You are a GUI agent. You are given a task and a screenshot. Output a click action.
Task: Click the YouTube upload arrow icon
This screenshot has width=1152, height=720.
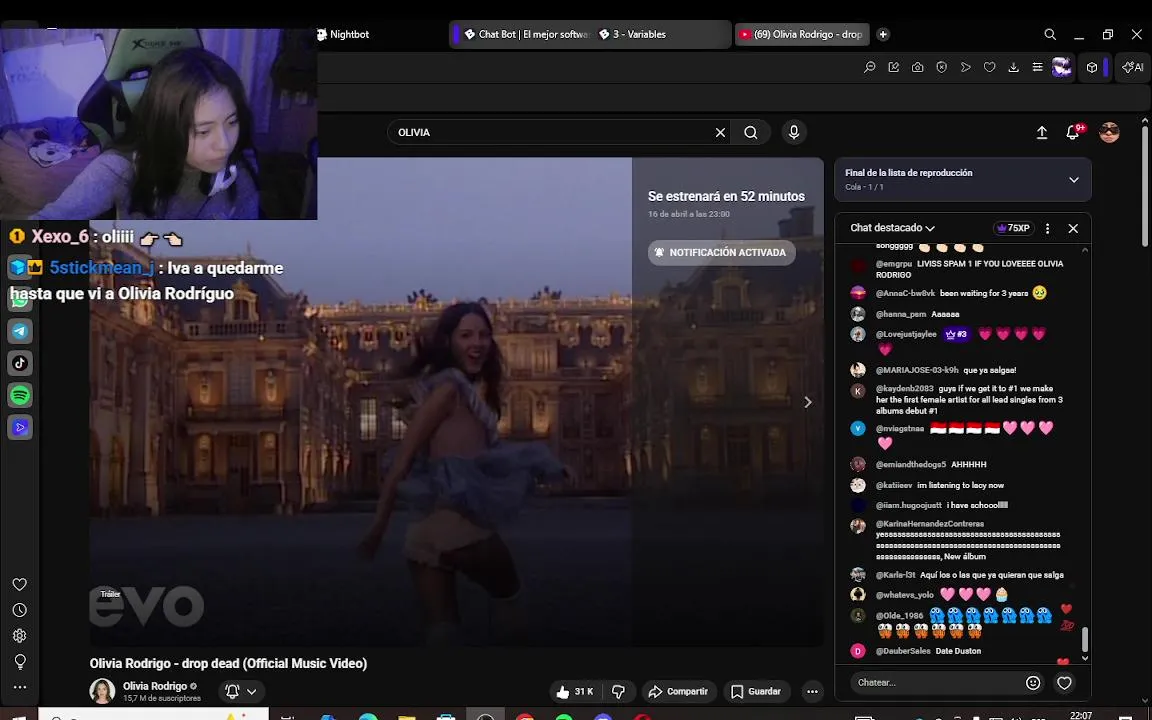point(1042,132)
